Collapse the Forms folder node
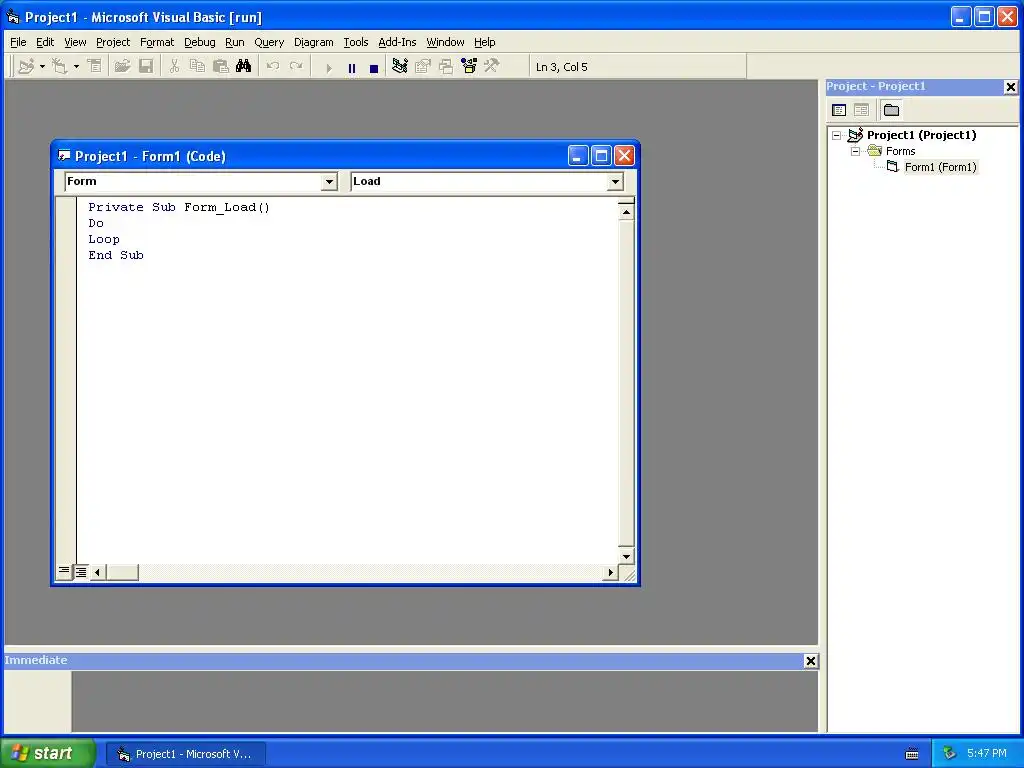This screenshot has width=1024, height=768. coord(856,152)
